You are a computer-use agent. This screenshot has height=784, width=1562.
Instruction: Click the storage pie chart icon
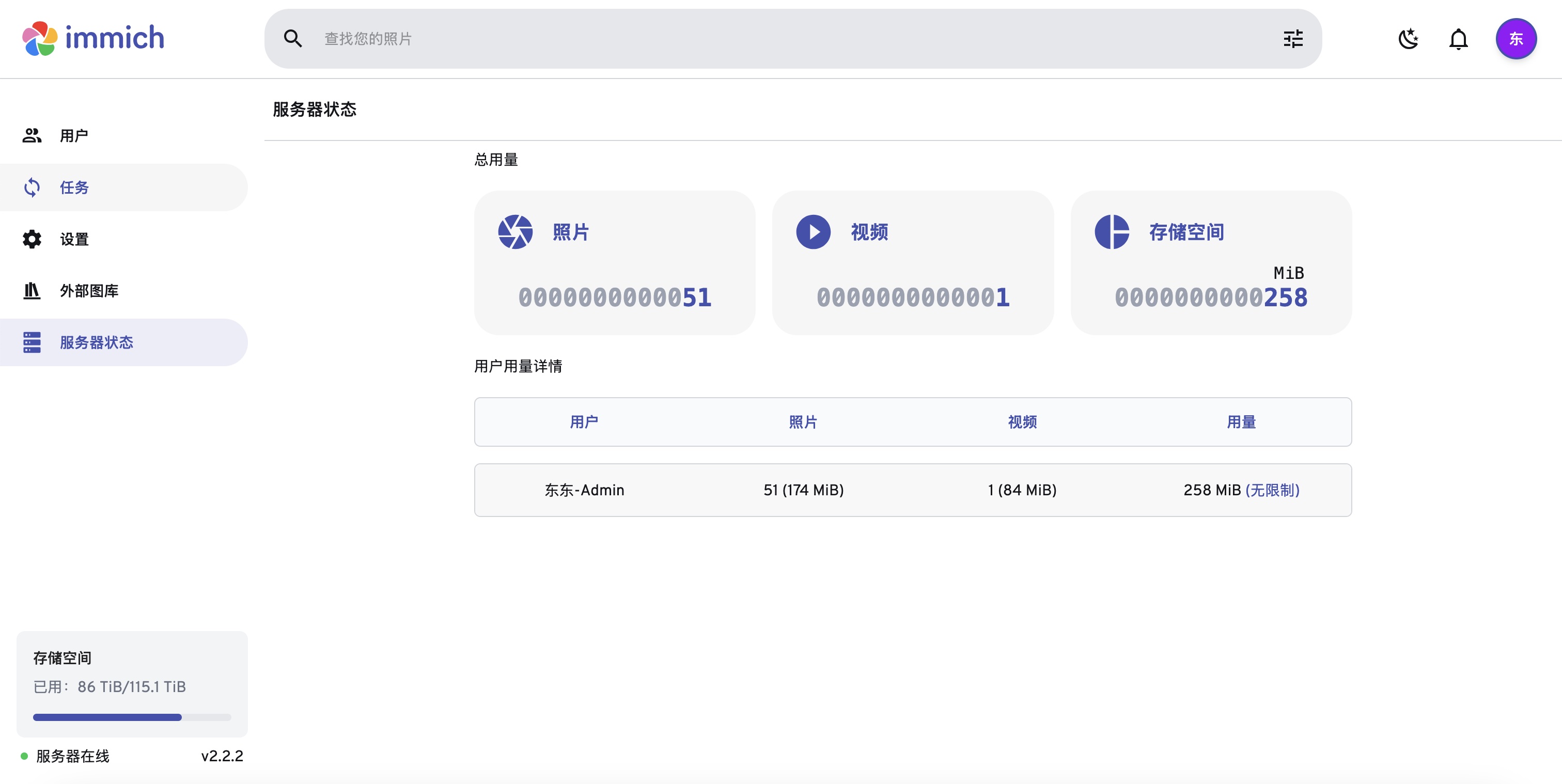[x=1112, y=231]
